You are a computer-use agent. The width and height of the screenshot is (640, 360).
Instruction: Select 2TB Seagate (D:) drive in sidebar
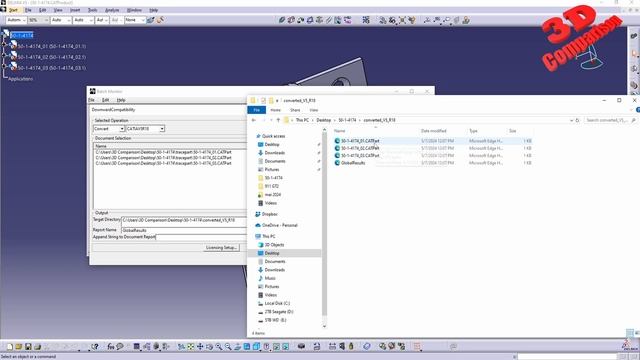click(279, 311)
